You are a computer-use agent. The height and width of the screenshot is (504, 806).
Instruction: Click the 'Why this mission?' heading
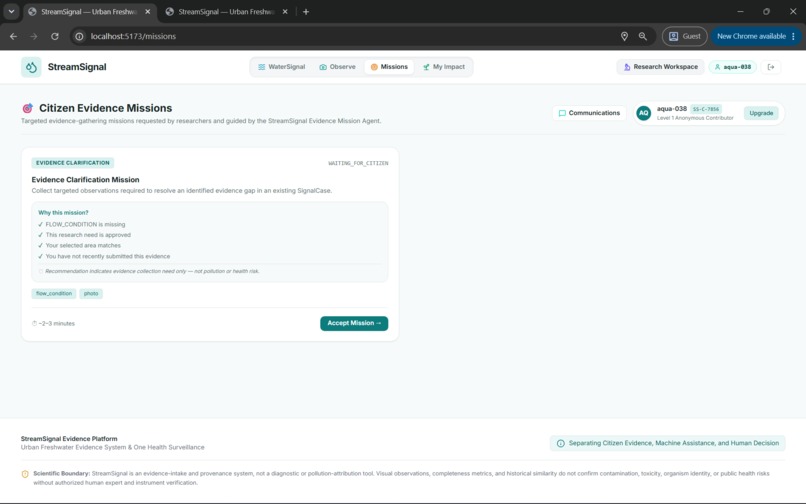(63, 212)
